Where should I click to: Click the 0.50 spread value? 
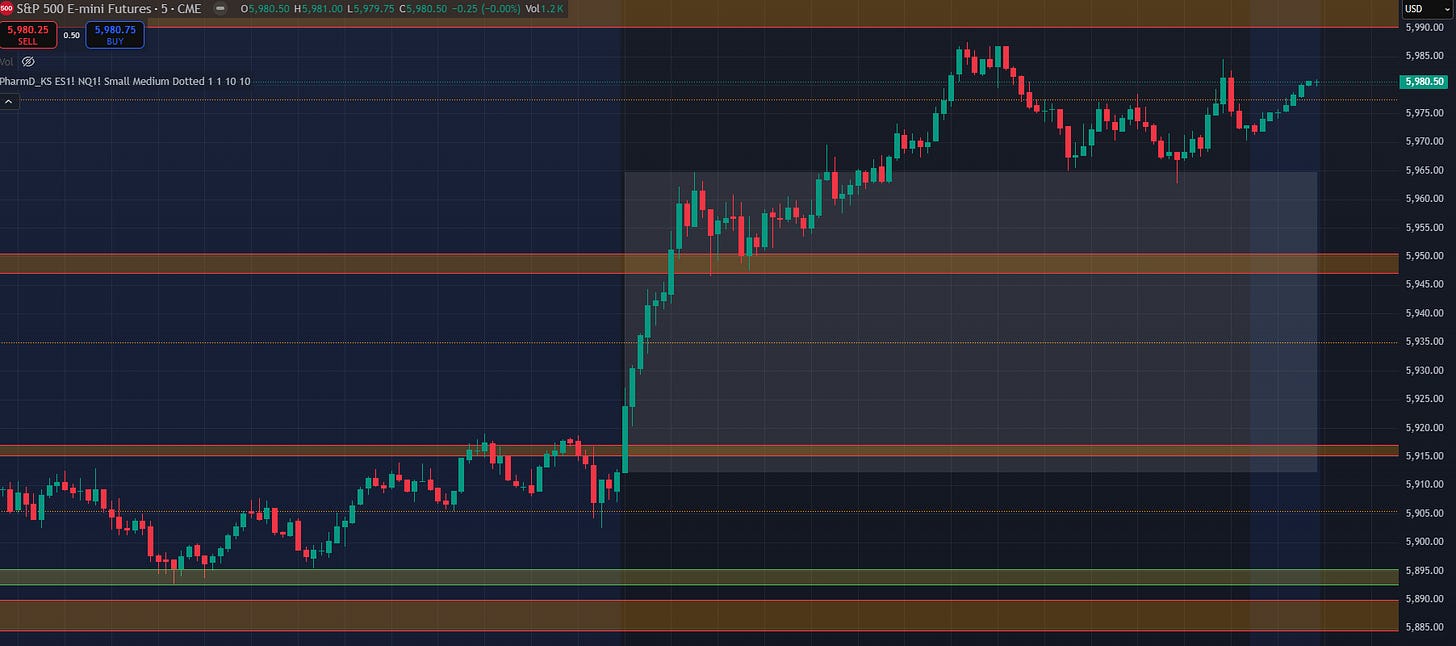click(71, 35)
